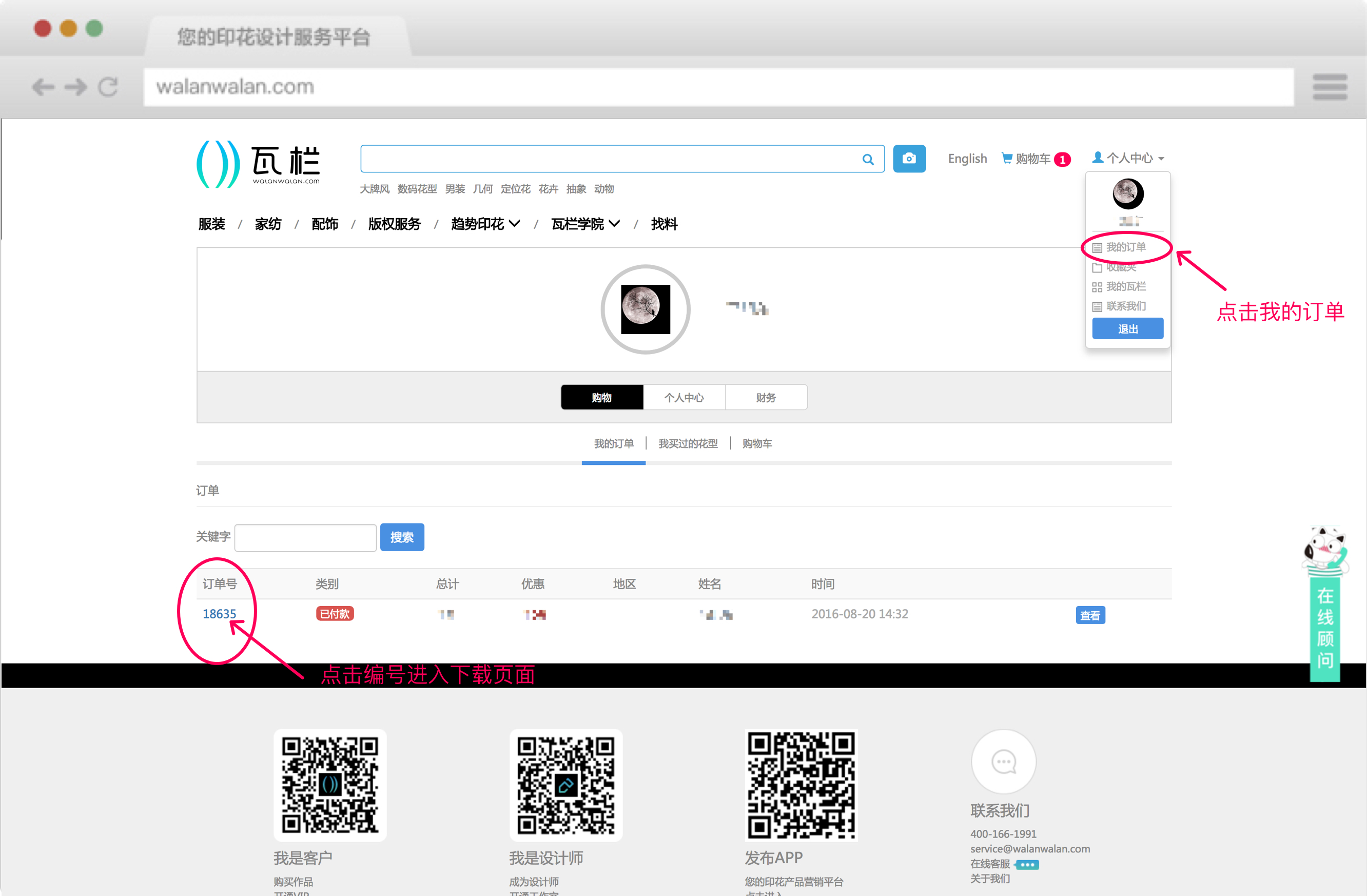The width and height of the screenshot is (1367, 896).
Task: Switch to the 我买过的花型 tab
Action: (688, 443)
